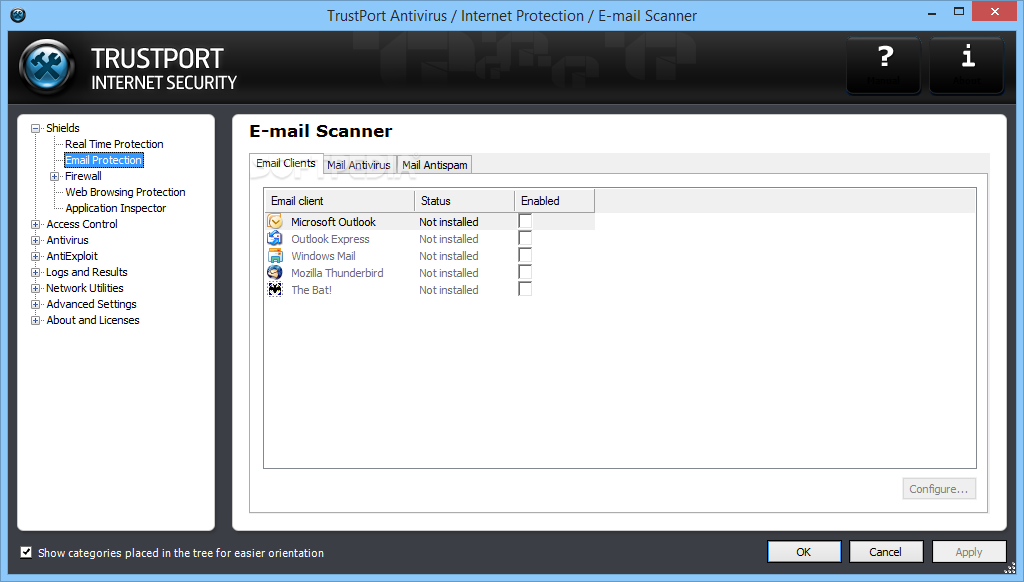The image size is (1024, 582).
Task: Switch to the Email Clients tab
Action: (286, 163)
